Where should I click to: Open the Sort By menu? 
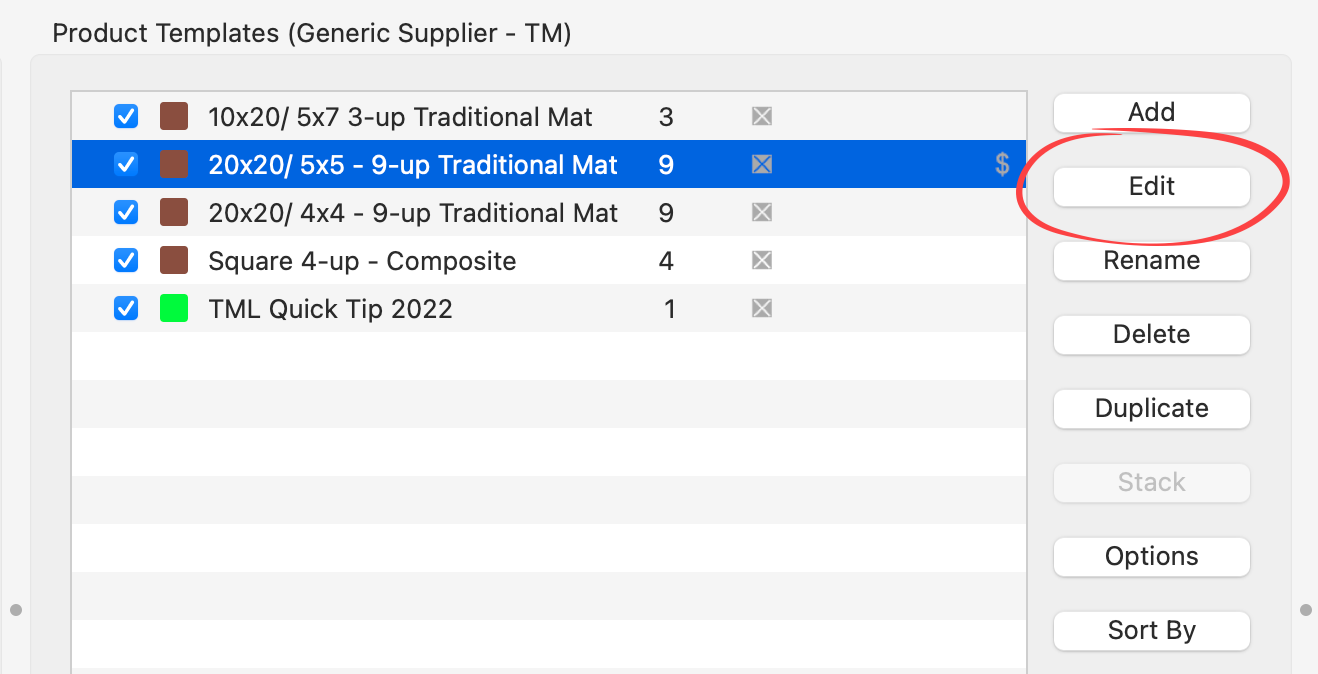(x=1151, y=630)
